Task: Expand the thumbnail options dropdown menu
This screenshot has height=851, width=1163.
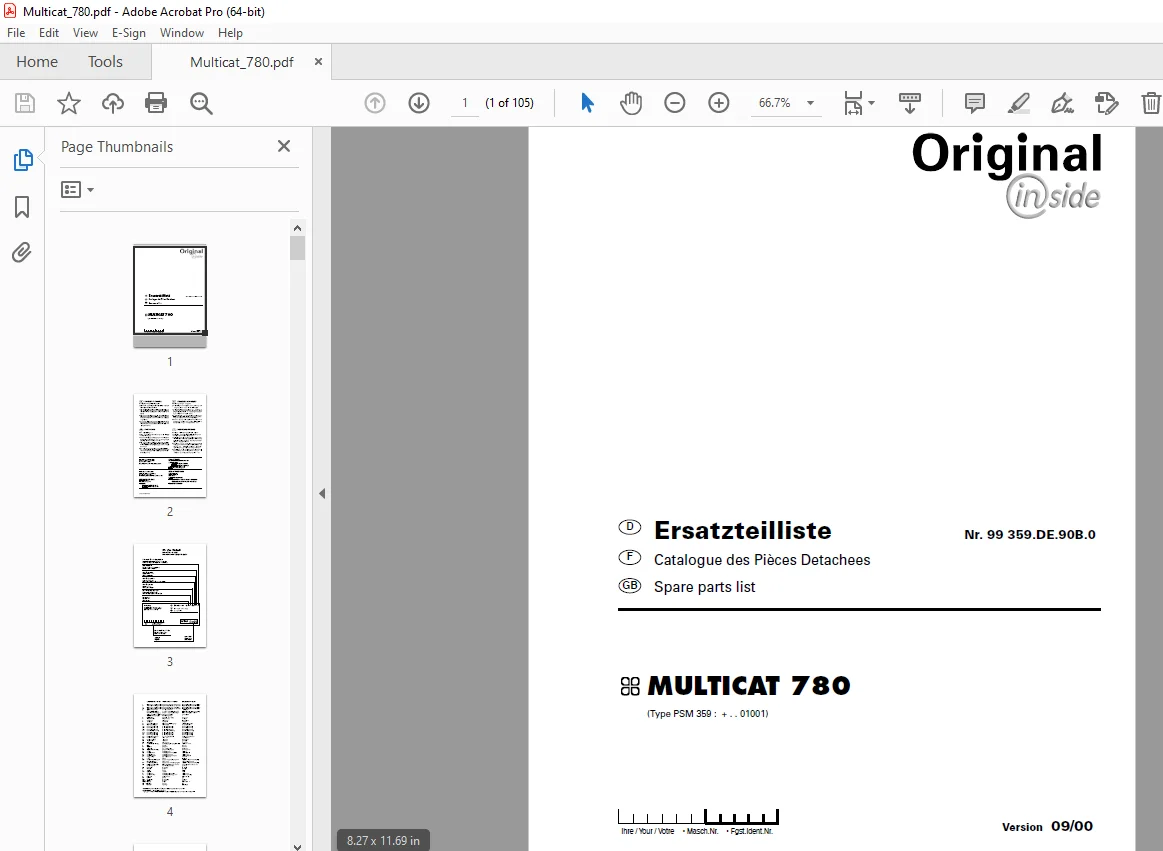Action: tap(77, 190)
